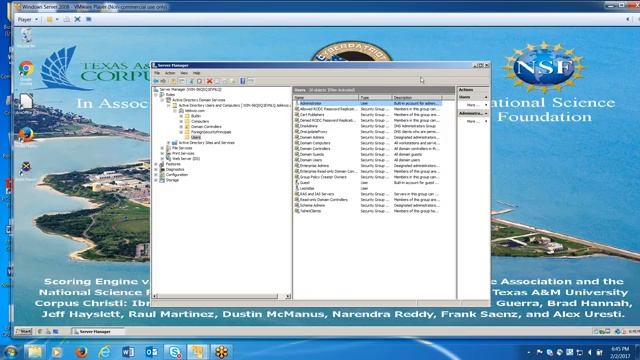The image size is (640, 360).
Task: Click the Server Manager taskbar button in VM
Action: pos(98,331)
